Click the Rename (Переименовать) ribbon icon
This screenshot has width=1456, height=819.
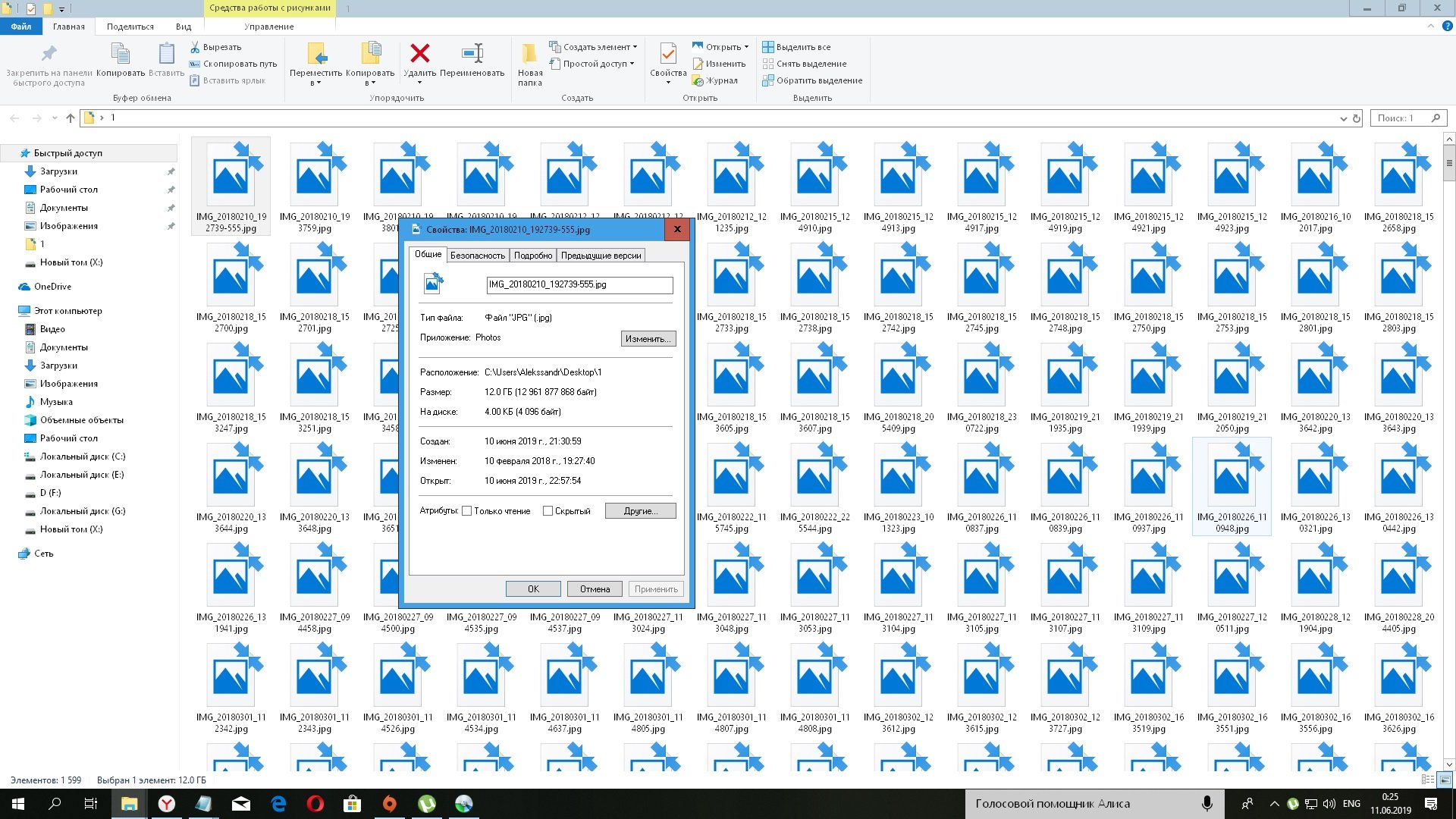coord(472,54)
